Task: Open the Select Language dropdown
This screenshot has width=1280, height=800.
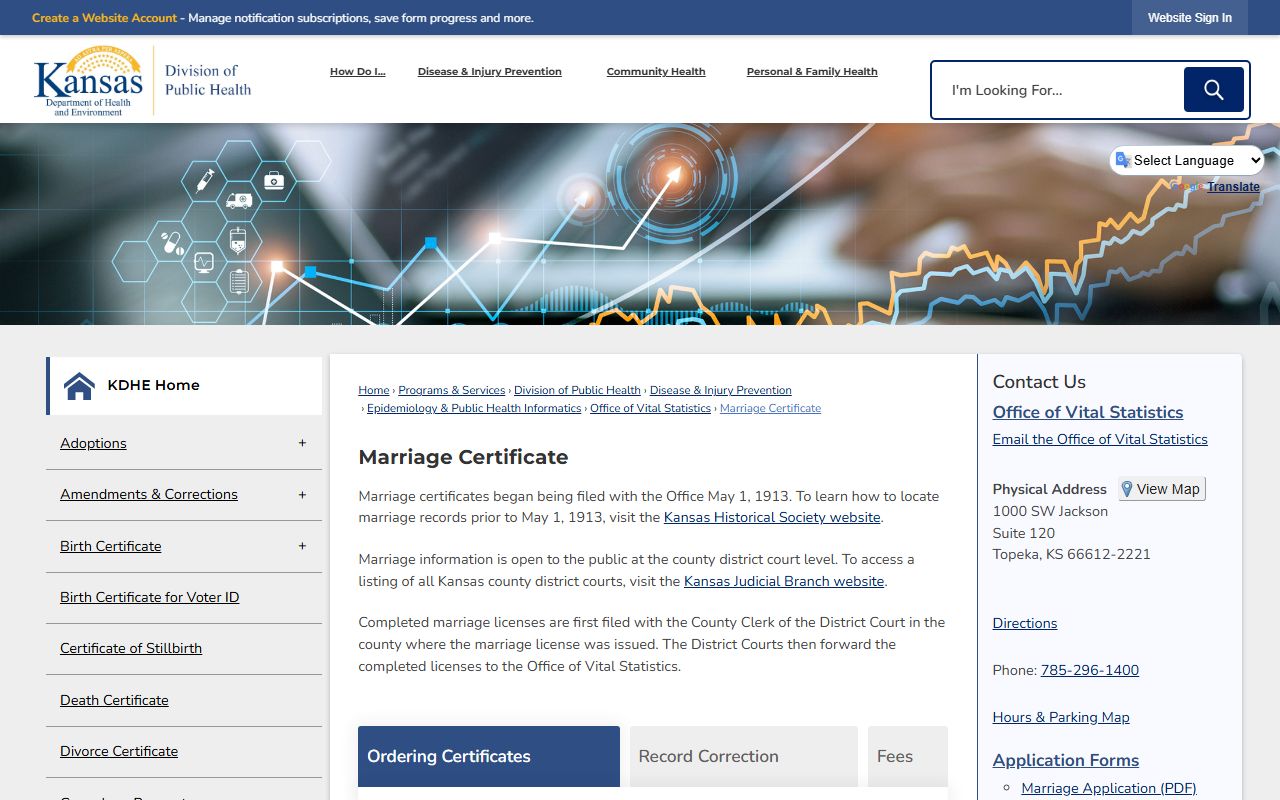Action: (1187, 160)
